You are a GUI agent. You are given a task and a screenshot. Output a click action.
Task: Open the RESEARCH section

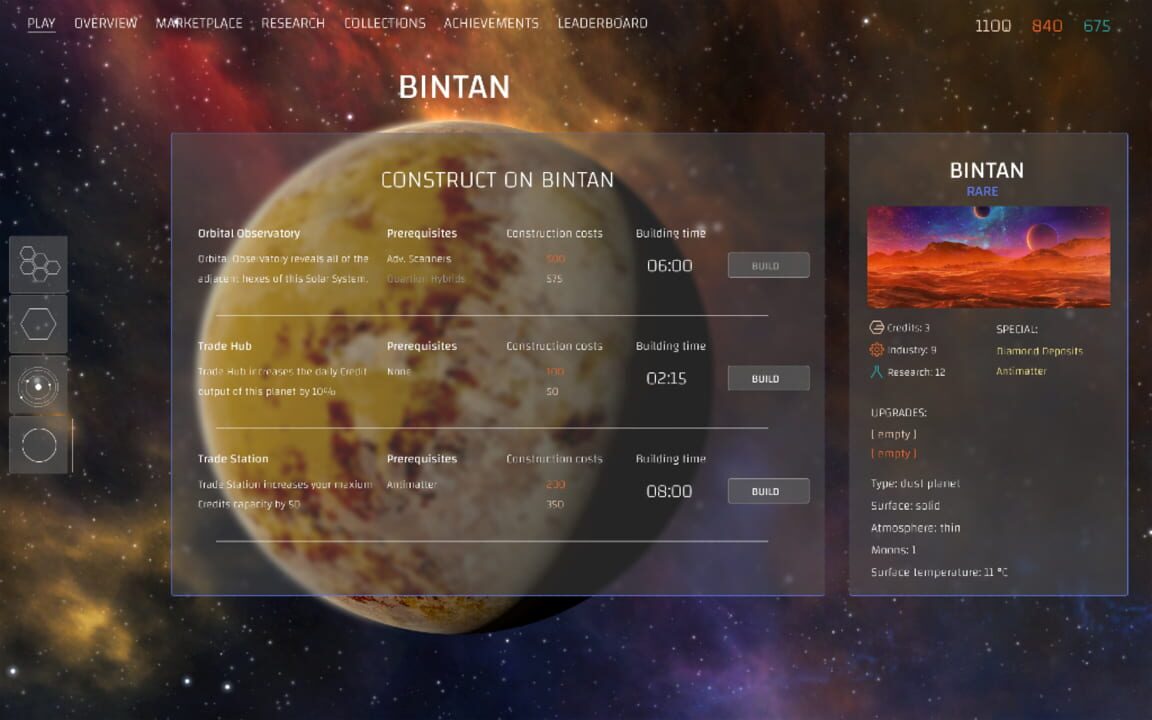pos(293,22)
